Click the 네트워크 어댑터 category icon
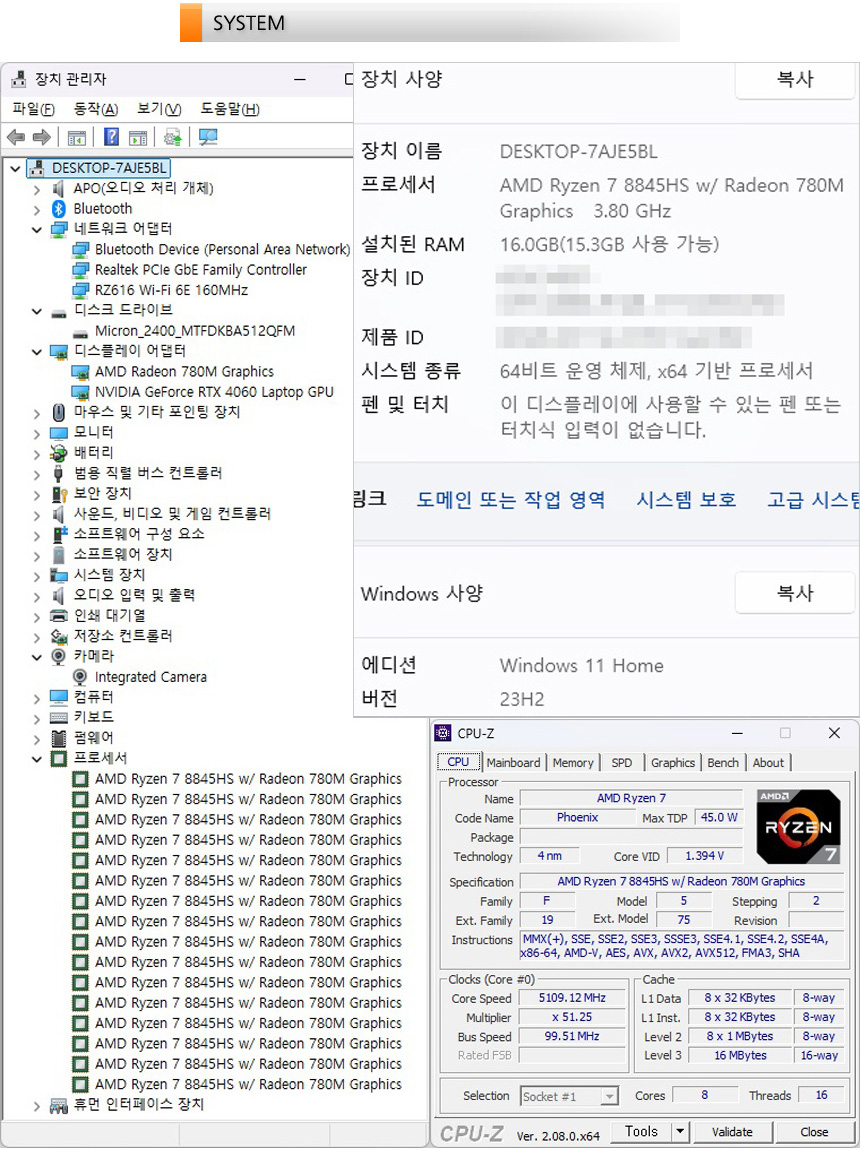The height and width of the screenshot is (1151, 860). (59, 229)
